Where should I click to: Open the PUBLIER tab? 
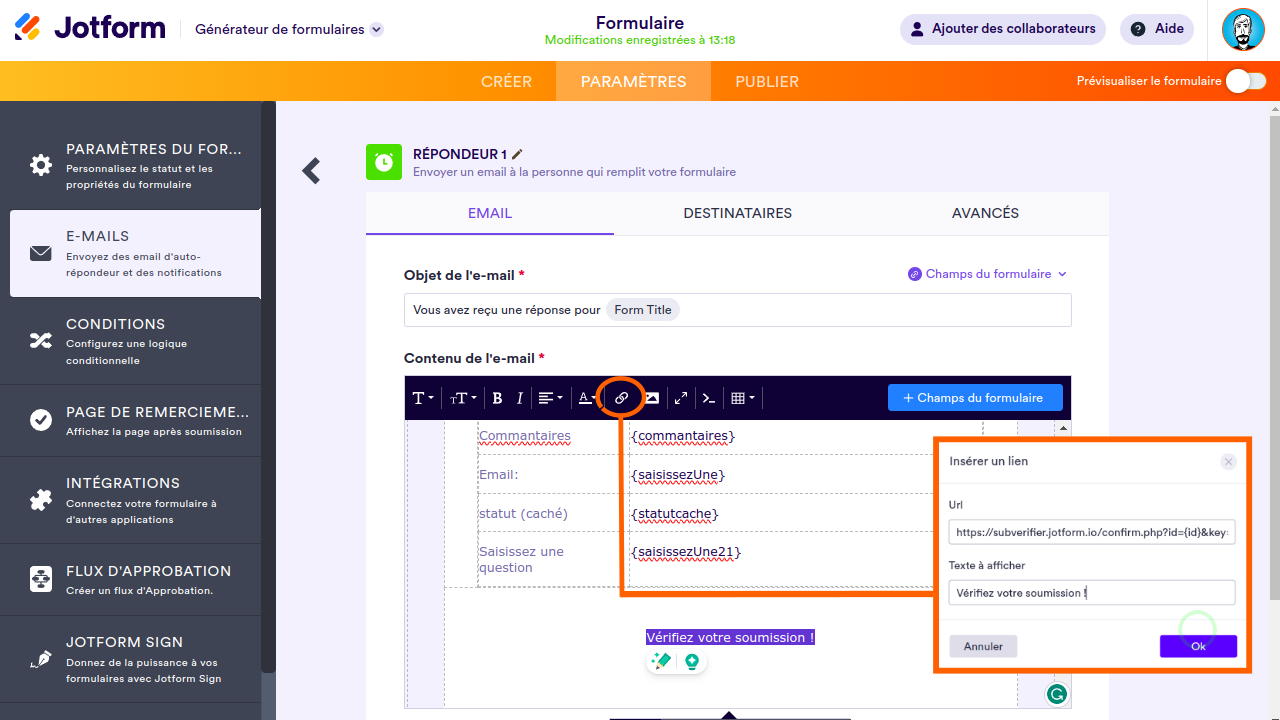765,81
